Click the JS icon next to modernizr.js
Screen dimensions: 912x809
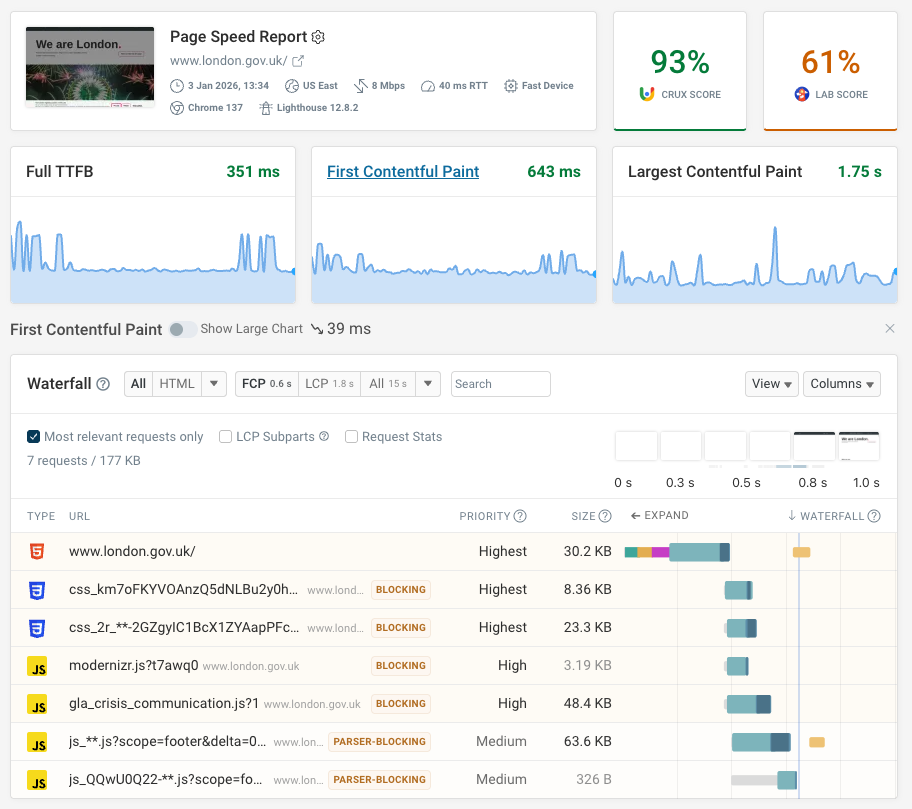(37, 665)
